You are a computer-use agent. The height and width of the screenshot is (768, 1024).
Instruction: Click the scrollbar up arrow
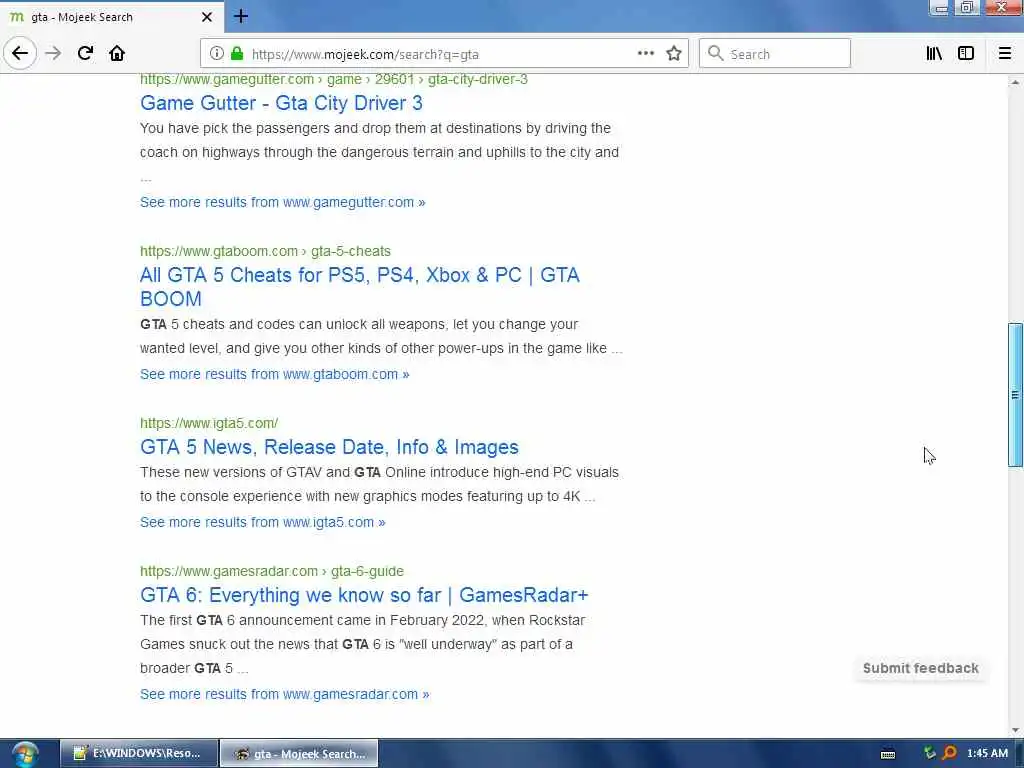[1015, 82]
